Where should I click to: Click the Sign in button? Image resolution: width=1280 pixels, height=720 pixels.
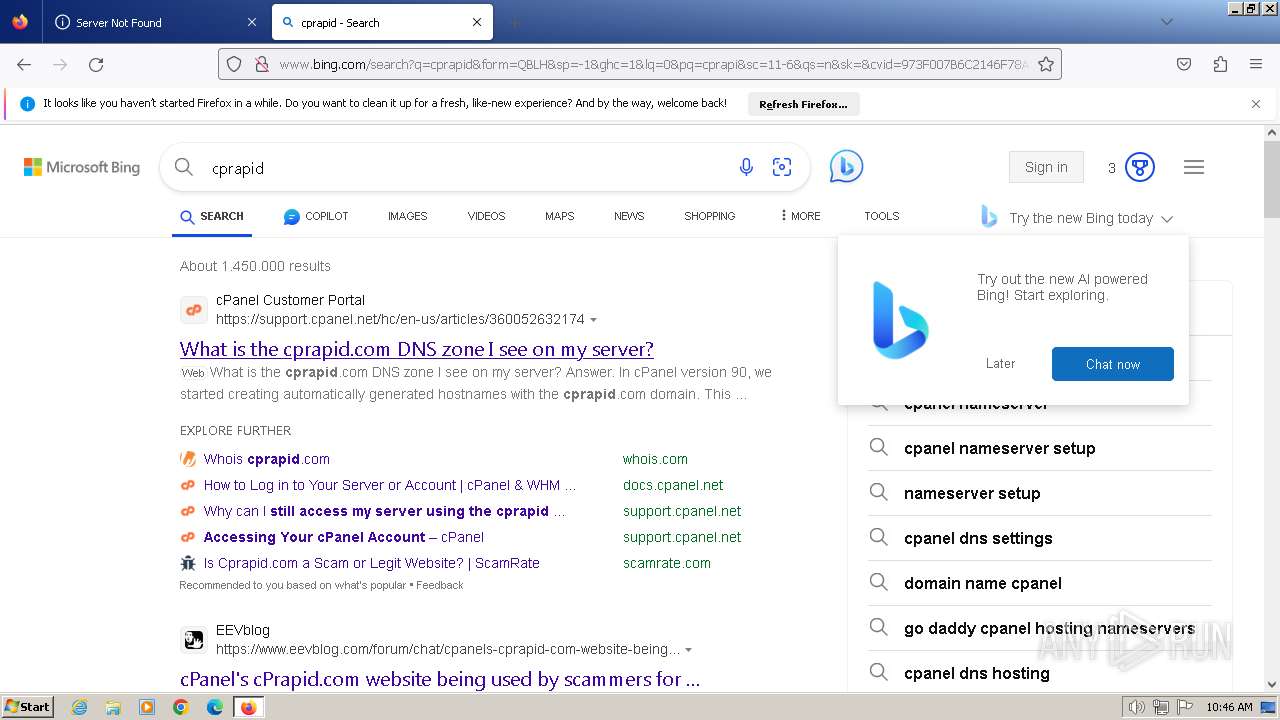point(1046,167)
